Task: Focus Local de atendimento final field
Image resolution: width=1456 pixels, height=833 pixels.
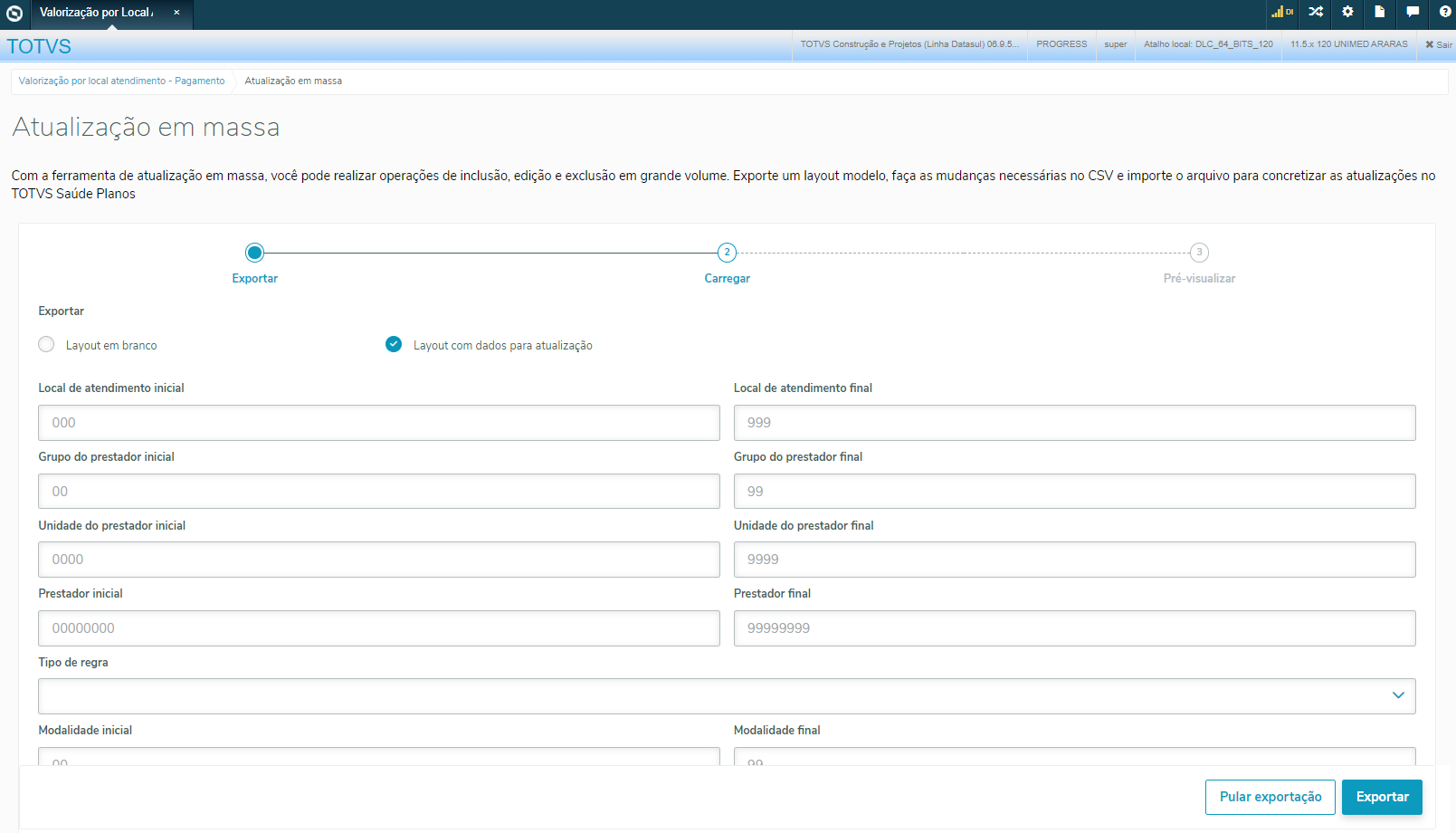Action: tap(1074, 423)
